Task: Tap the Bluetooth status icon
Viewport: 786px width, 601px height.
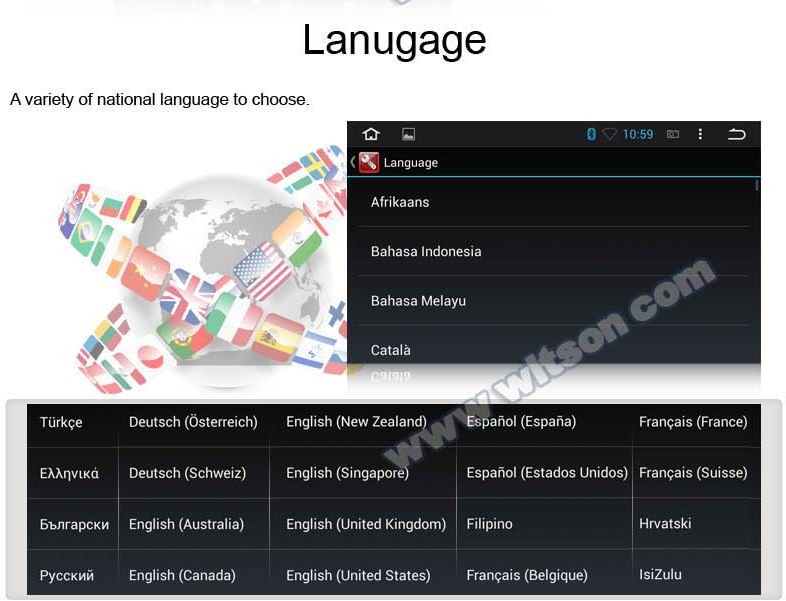Action: [591, 134]
